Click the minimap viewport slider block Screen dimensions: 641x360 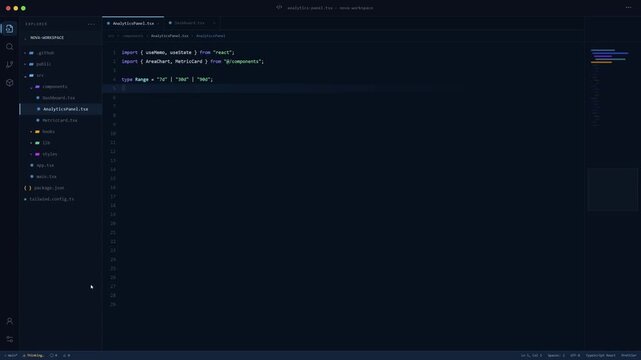612,189
